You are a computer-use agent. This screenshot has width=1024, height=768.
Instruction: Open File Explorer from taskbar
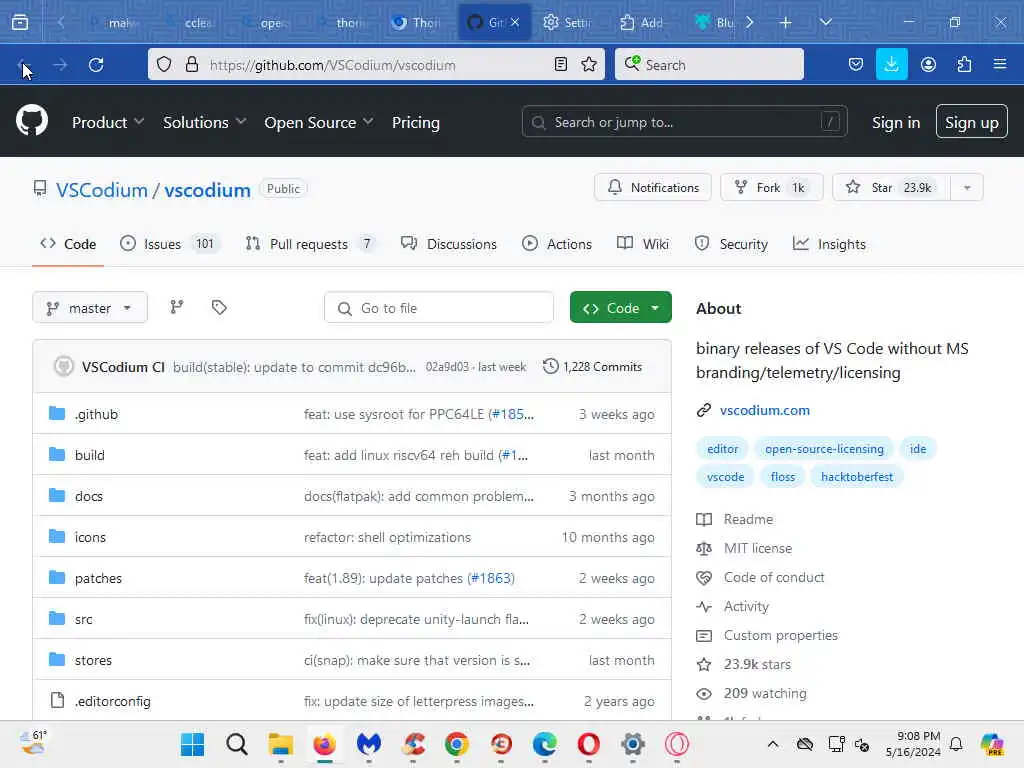pyautogui.click(x=281, y=744)
